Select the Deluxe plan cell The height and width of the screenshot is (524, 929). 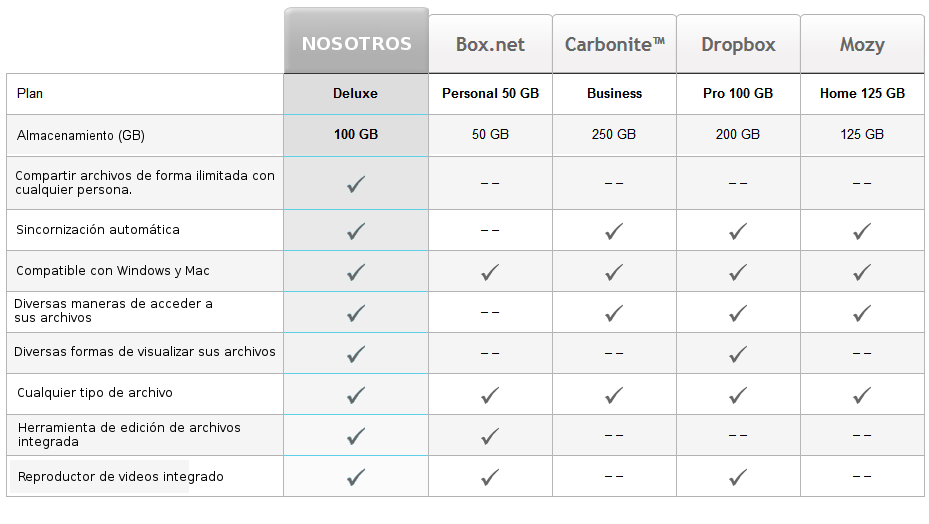[355, 94]
